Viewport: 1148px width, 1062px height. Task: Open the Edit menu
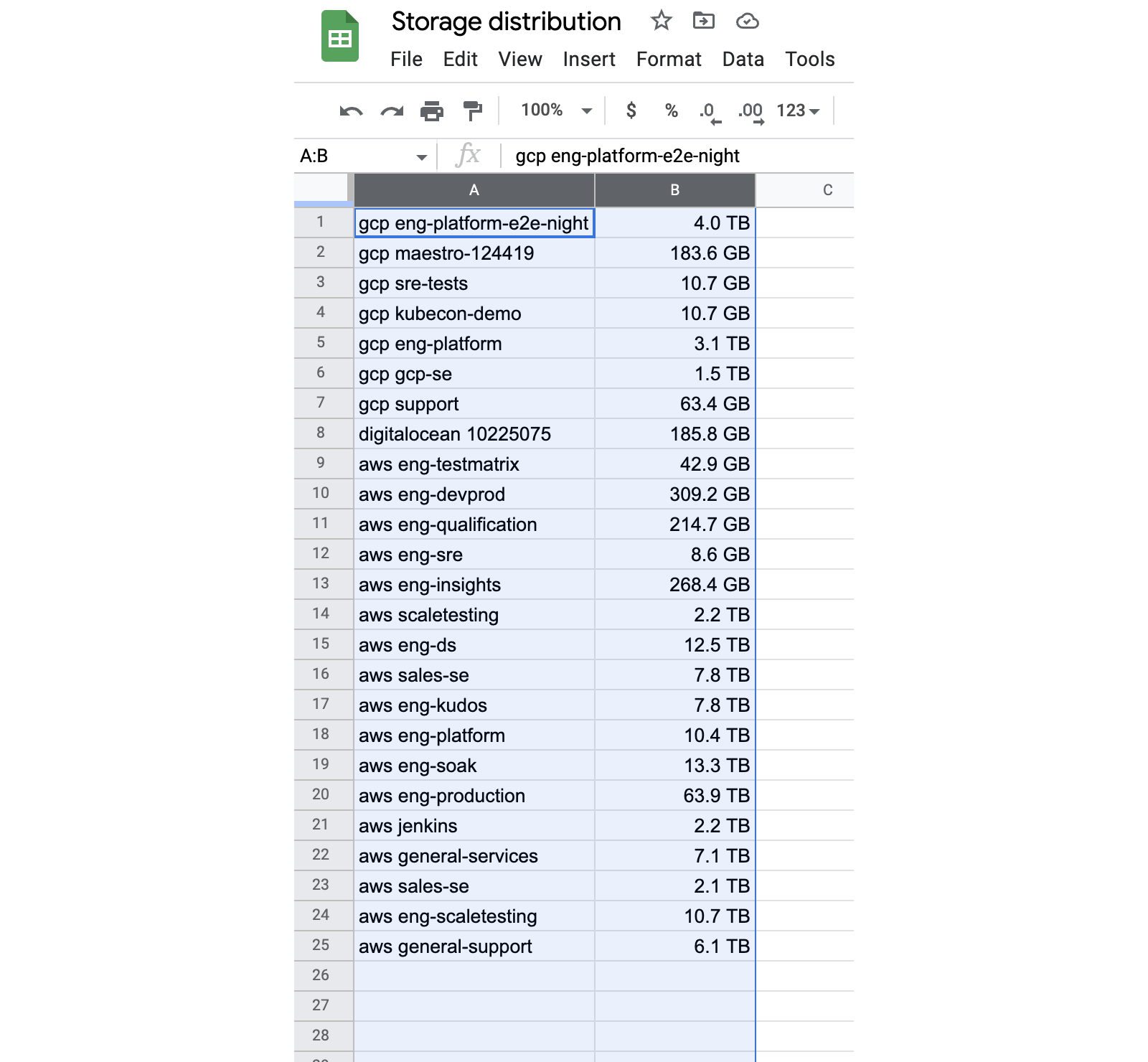(x=460, y=59)
